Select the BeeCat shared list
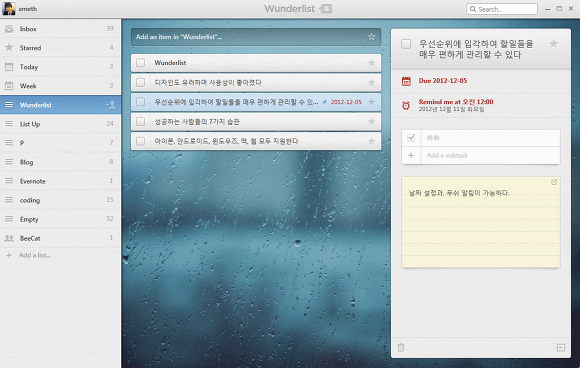580x368 pixels. coord(60,238)
